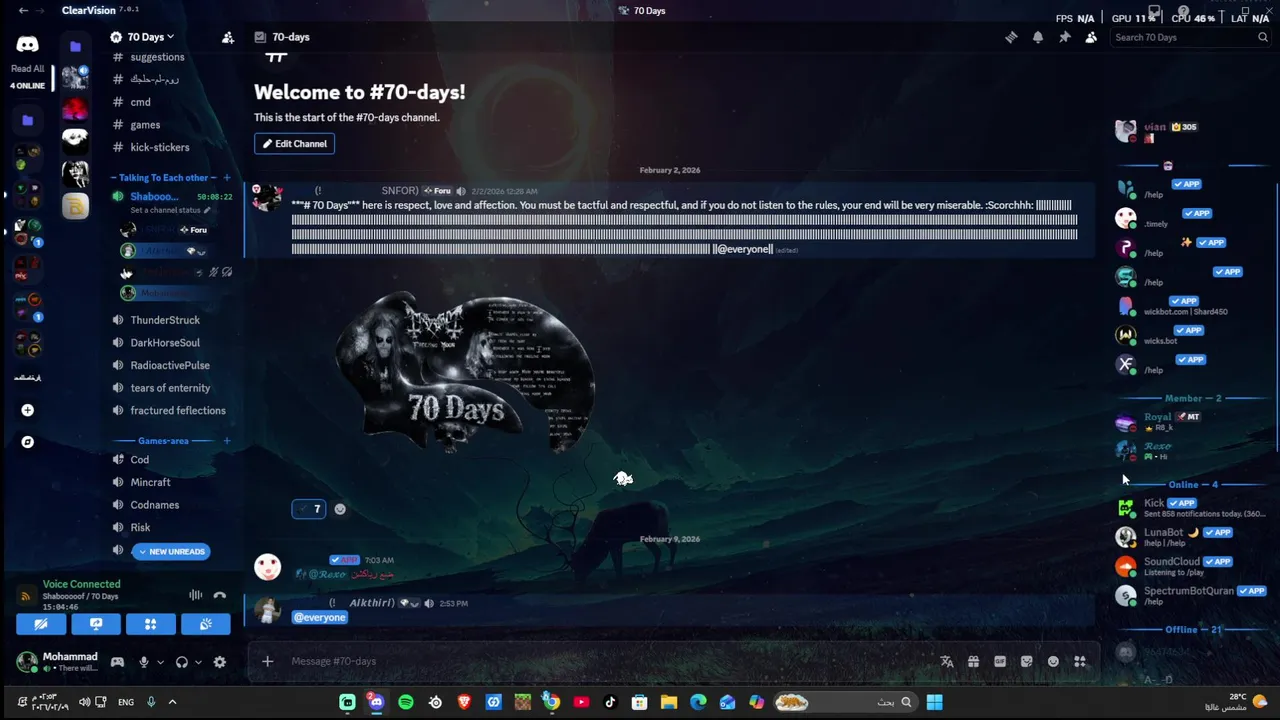This screenshot has width=1280, height=720.
Task: Open Spotify from taskbar
Action: pyautogui.click(x=406, y=702)
